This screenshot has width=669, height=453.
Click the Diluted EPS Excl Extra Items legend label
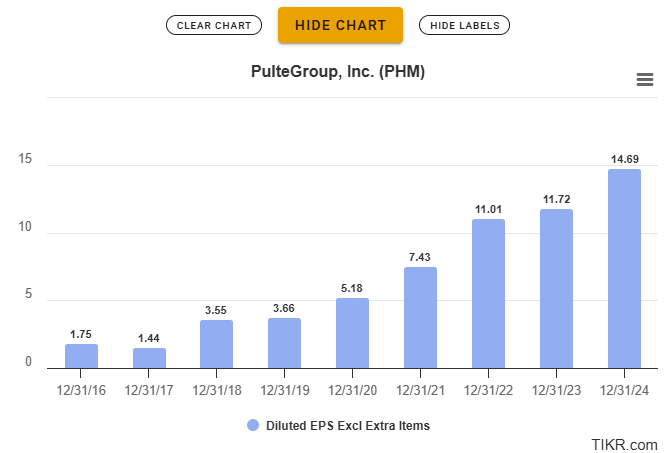[x=348, y=426]
